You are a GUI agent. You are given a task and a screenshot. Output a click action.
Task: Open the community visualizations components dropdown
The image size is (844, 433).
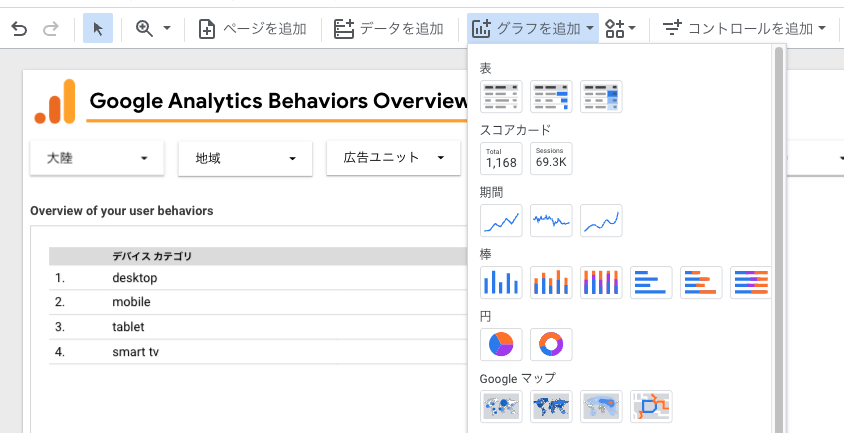click(621, 29)
